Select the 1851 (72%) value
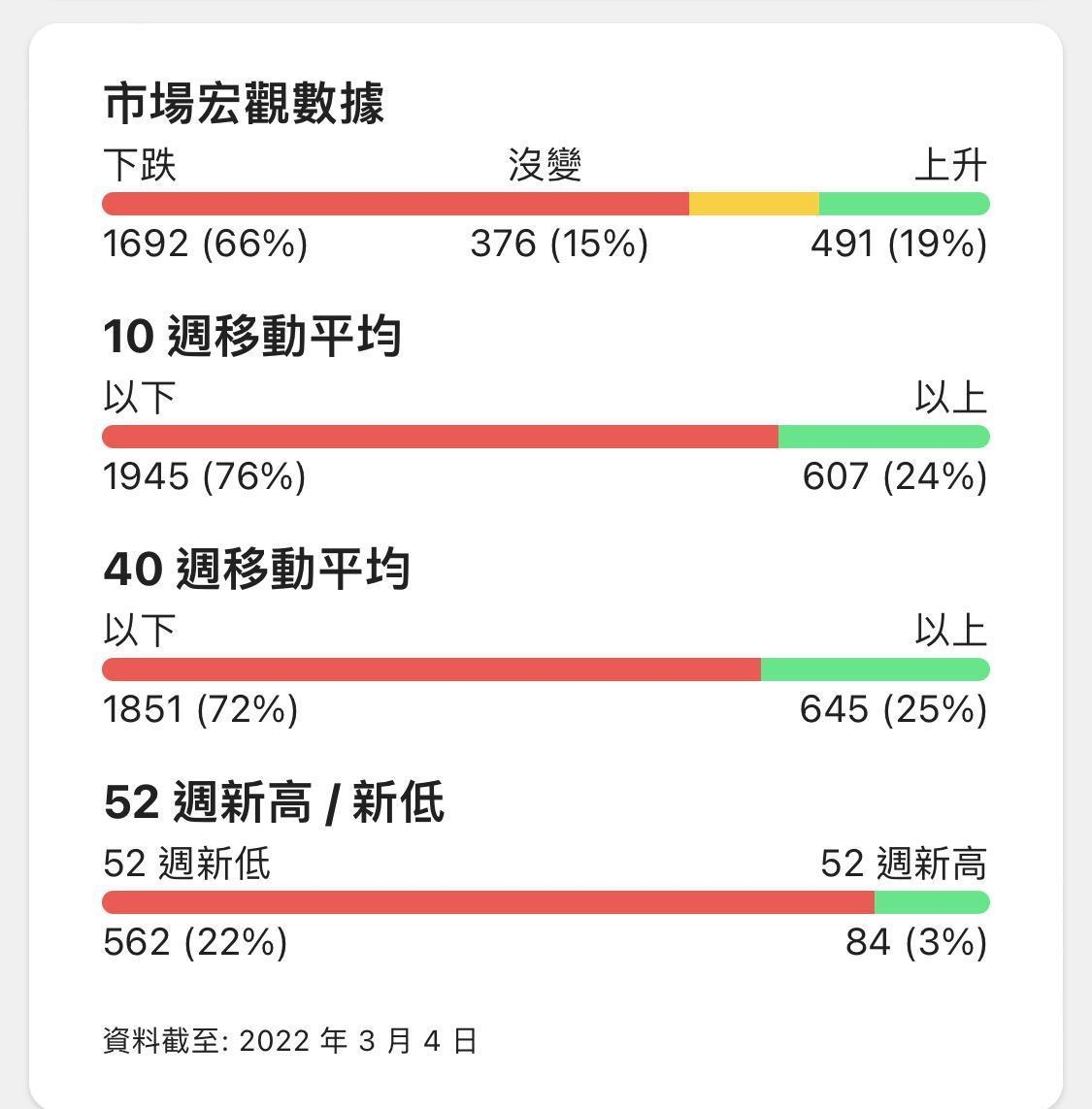 tap(200, 709)
